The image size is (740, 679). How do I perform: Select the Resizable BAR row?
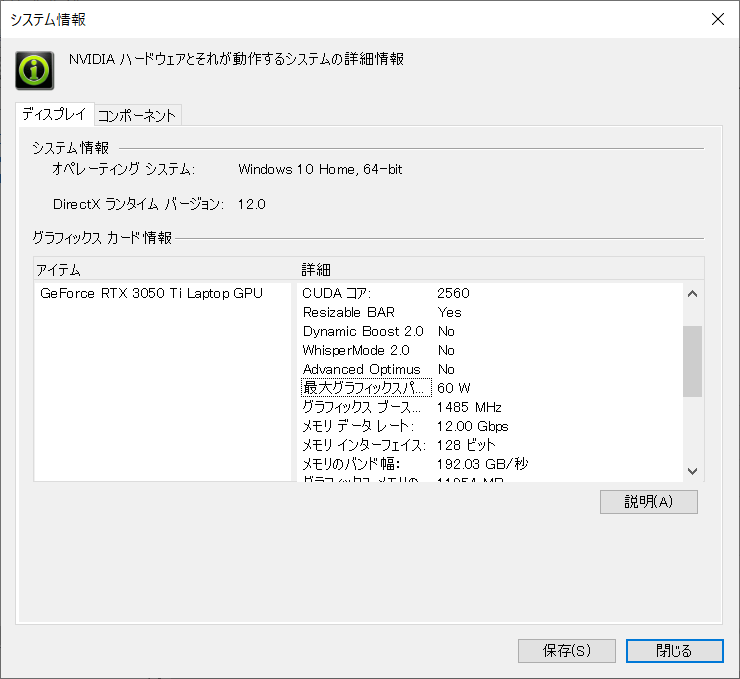coord(349,312)
